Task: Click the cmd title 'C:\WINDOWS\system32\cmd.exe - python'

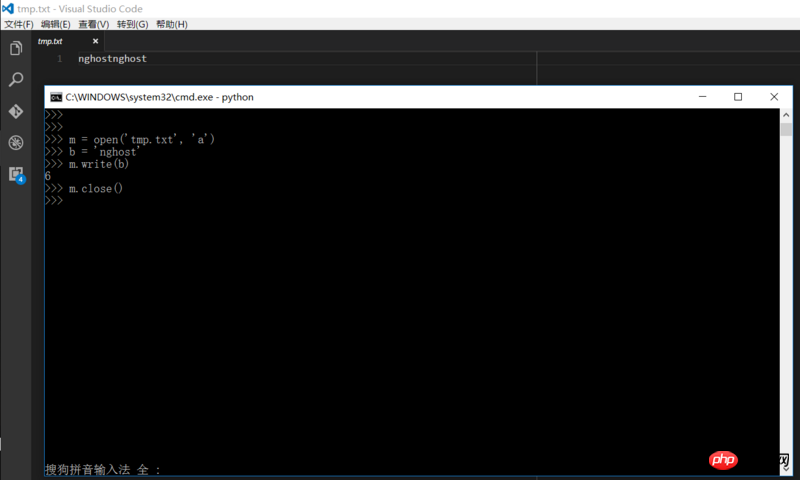Action: tap(159, 97)
